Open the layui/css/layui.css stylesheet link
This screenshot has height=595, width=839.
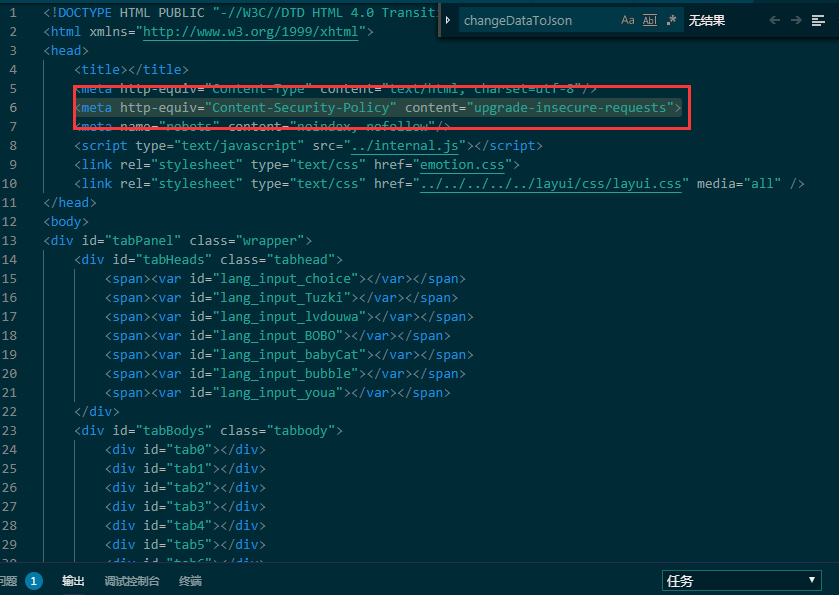[x=551, y=184]
